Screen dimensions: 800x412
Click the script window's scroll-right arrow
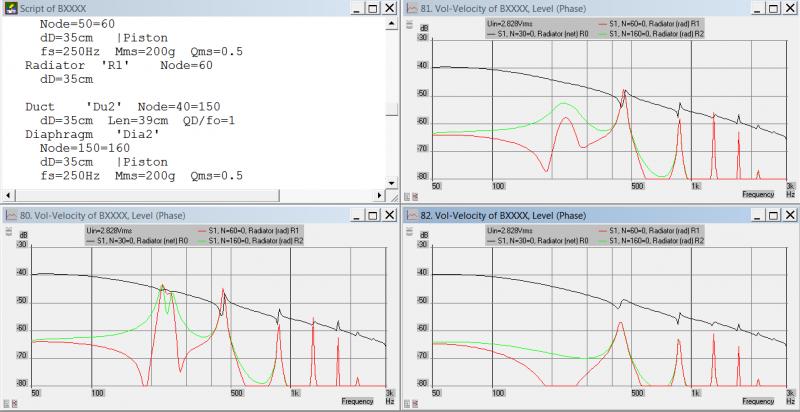click(380, 195)
